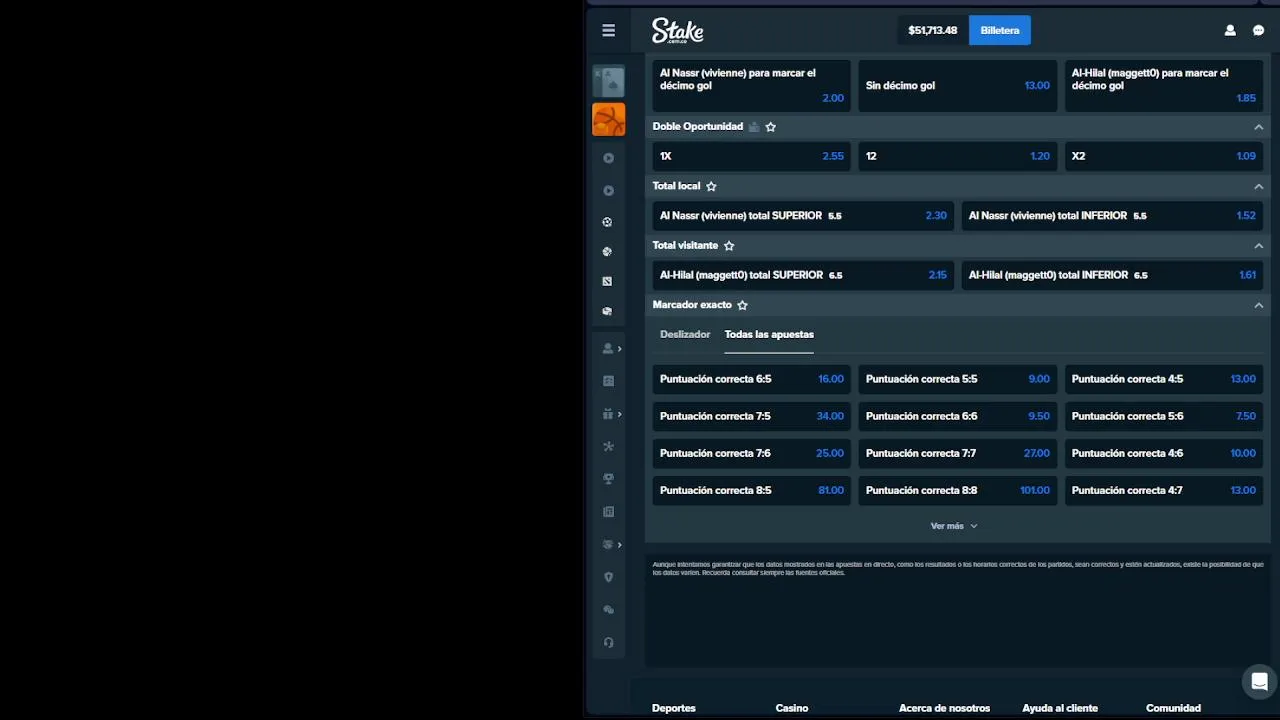Expand arrow next to profile sidebar icon
This screenshot has width=1280, height=720.
620,349
